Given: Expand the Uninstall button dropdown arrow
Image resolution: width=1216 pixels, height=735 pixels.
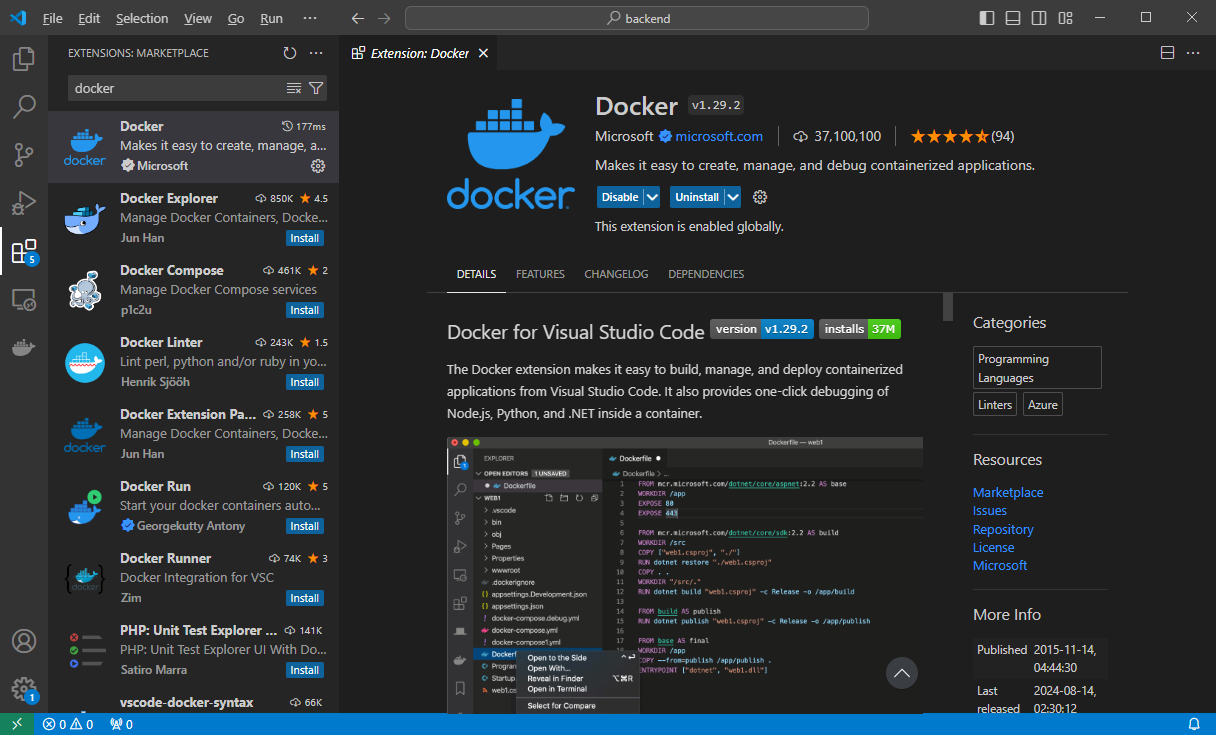Looking at the screenshot, I should [x=733, y=197].
